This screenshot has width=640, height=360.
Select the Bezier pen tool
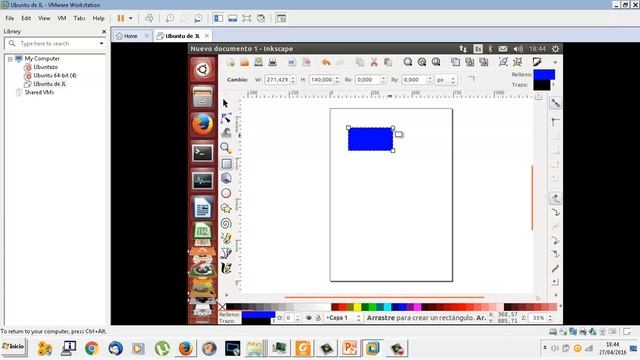coord(226,253)
